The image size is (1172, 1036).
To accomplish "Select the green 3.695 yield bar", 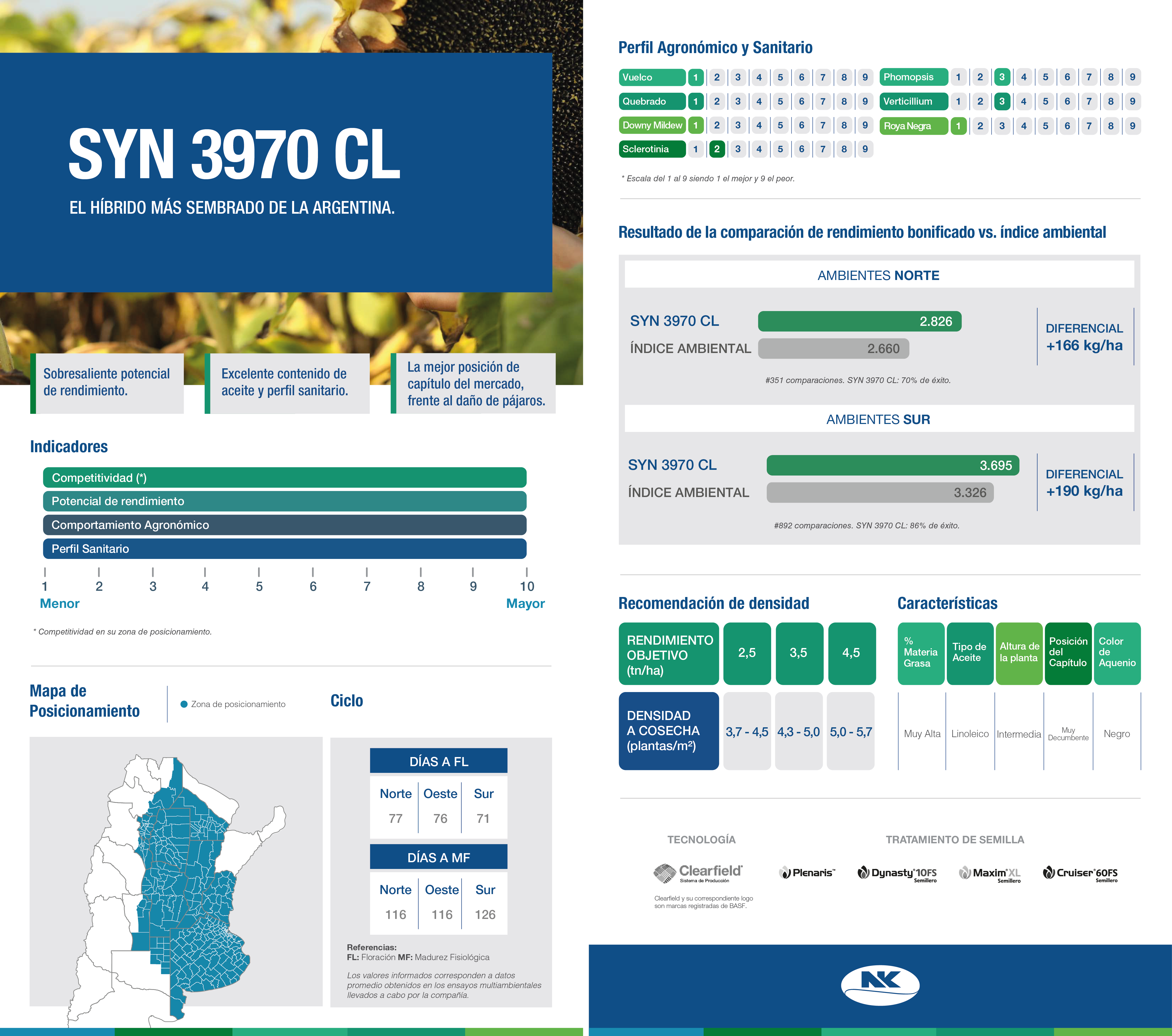I will [x=893, y=465].
